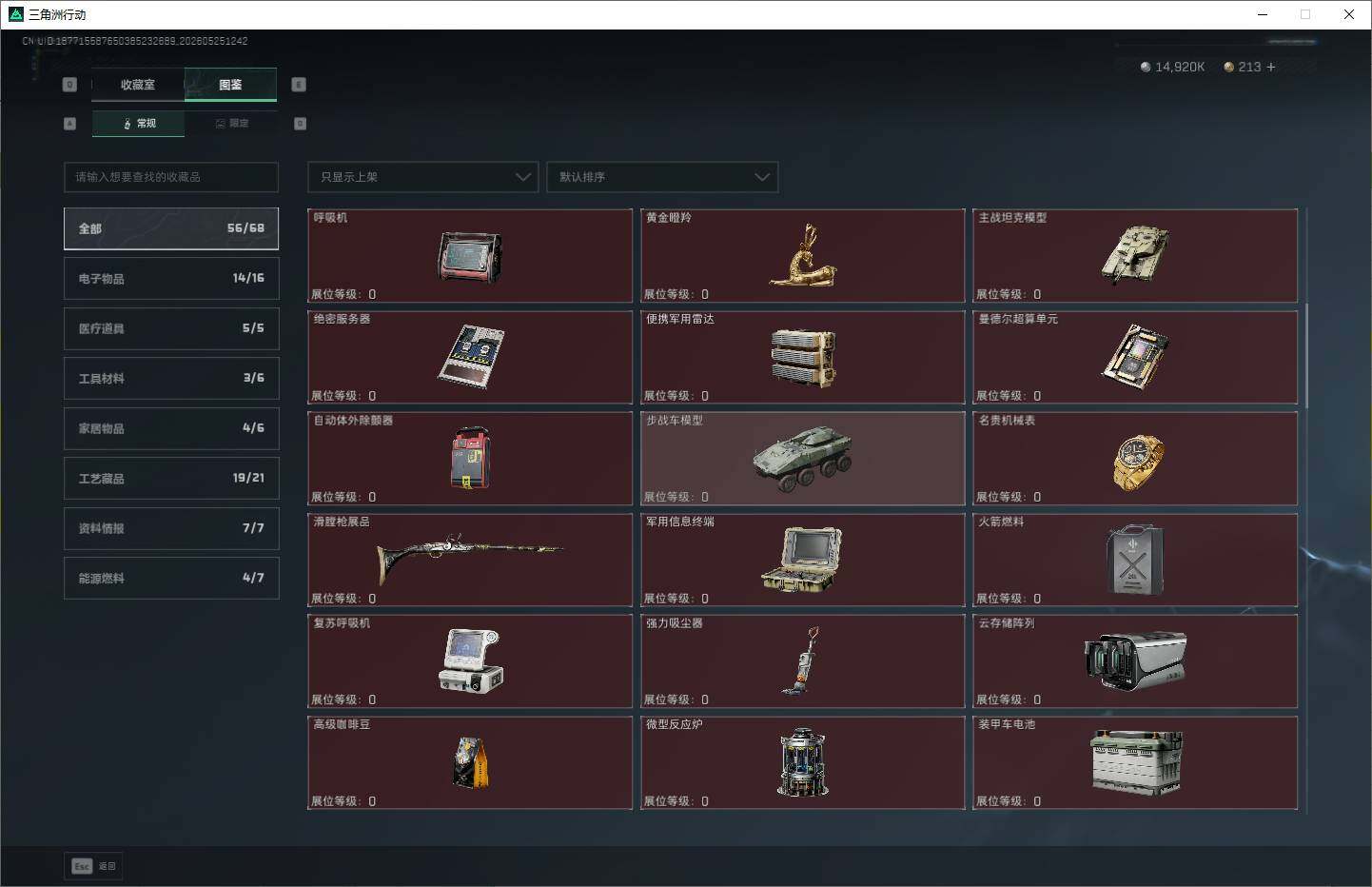Viewport: 1372px width, 887px height.
Task: Select the 装甲车电池 vehicle battery
Action: pyautogui.click(x=1135, y=762)
